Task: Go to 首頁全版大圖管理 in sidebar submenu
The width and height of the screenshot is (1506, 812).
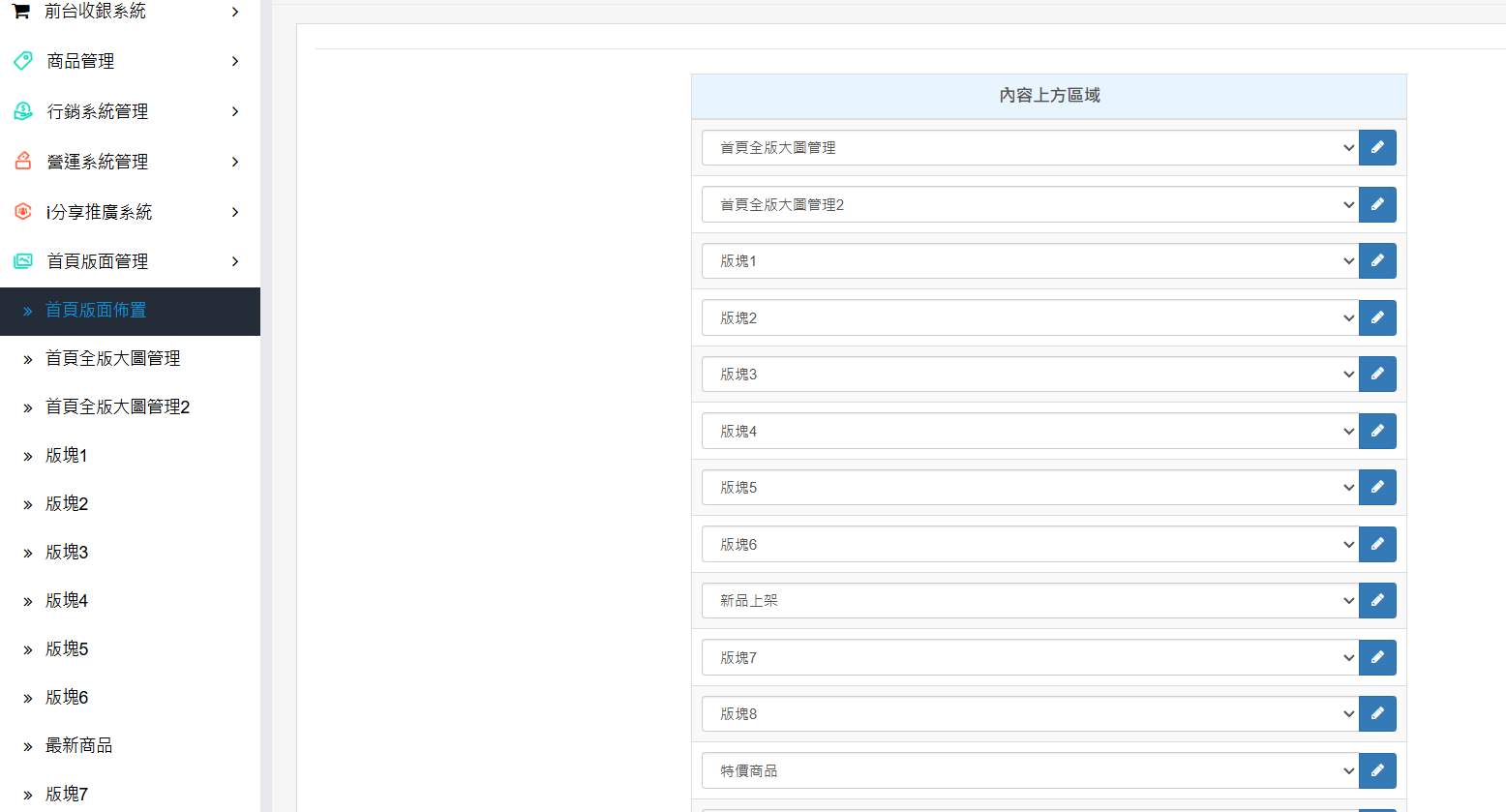Action: coord(130,359)
